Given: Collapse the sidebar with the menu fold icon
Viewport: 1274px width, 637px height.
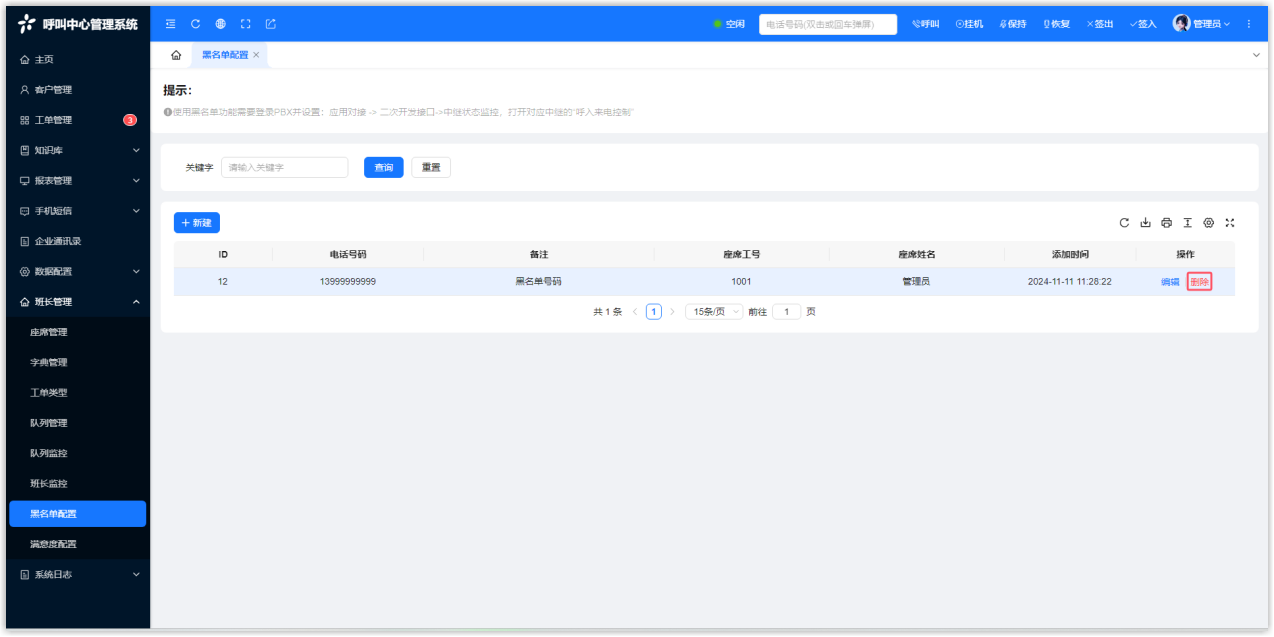Looking at the screenshot, I should (x=170, y=24).
